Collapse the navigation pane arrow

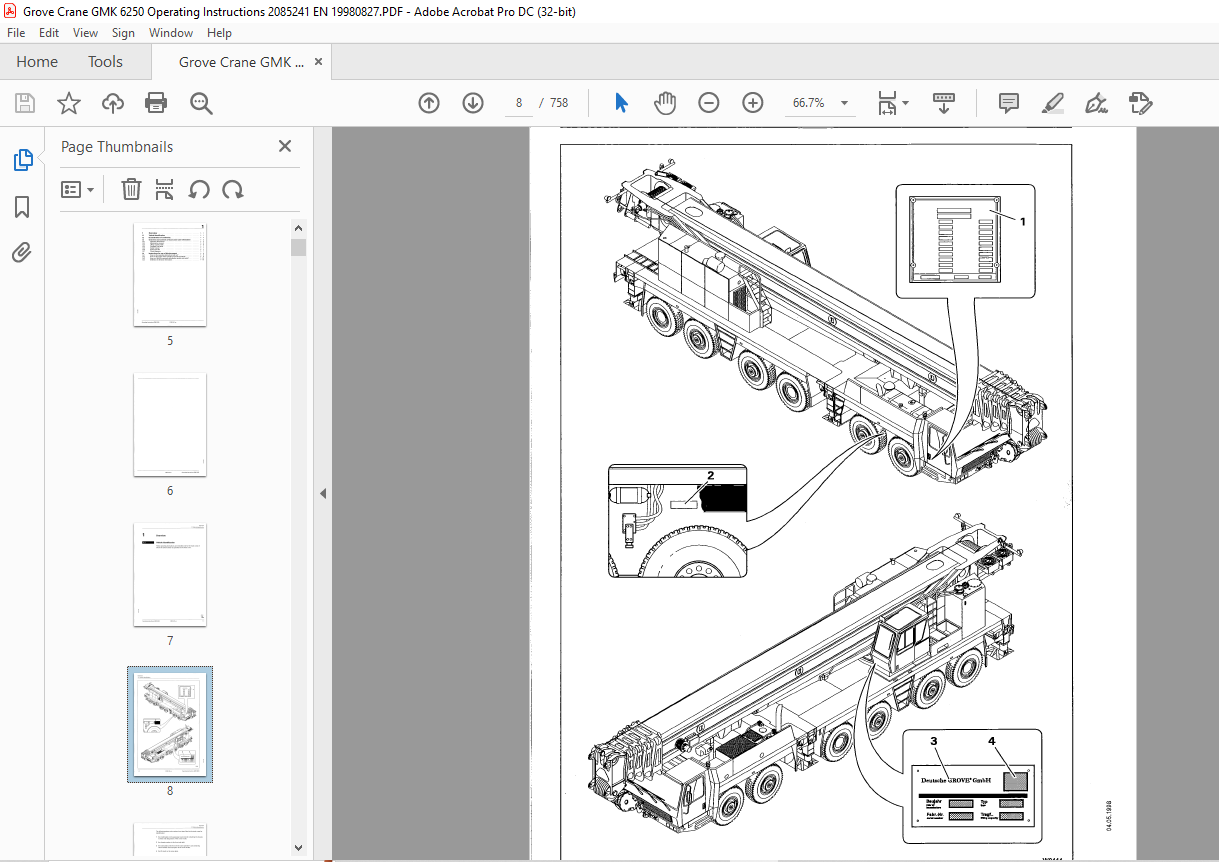click(323, 494)
